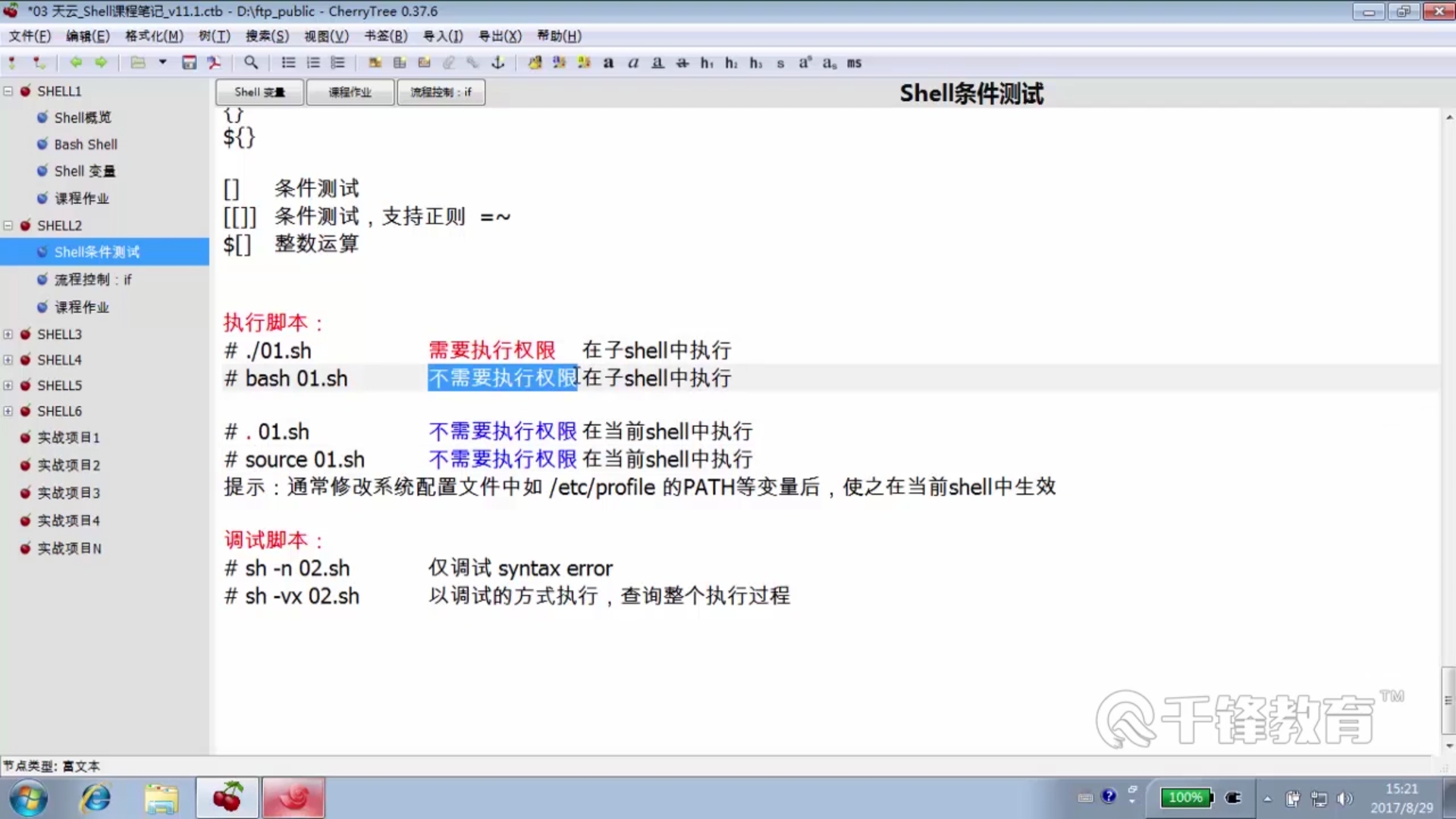Image resolution: width=1456 pixels, height=819 pixels.
Task: Open the find magnifier tool
Action: tap(251, 63)
